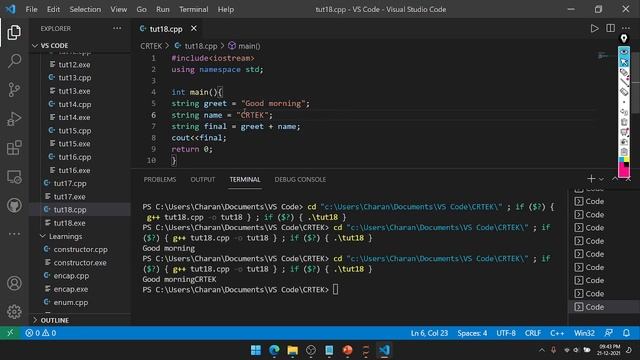Select the cursor tool in annotation toolbar
This screenshot has height=360, width=640.
624,62
